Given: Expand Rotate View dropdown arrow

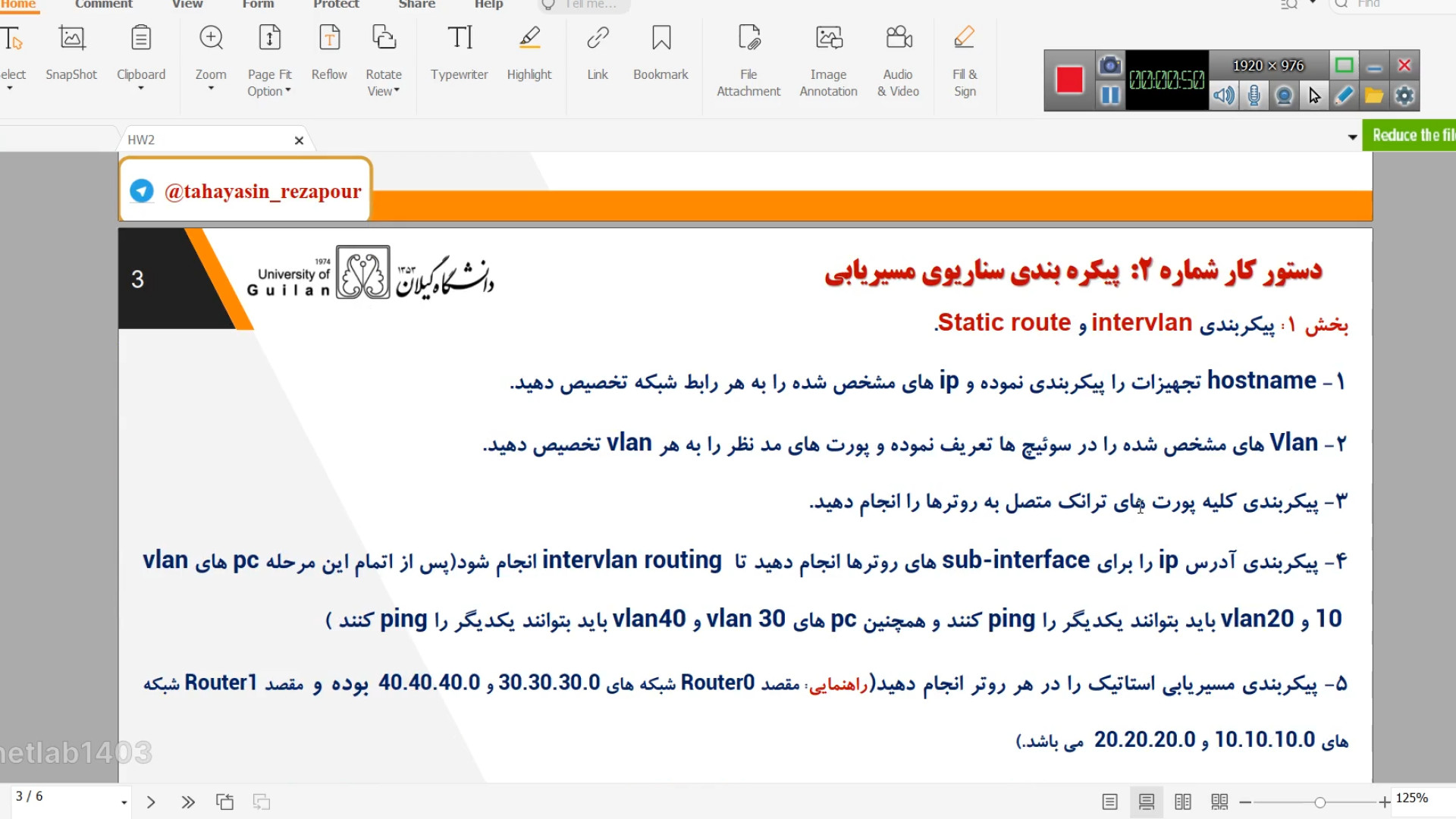Looking at the screenshot, I should tap(397, 91).
